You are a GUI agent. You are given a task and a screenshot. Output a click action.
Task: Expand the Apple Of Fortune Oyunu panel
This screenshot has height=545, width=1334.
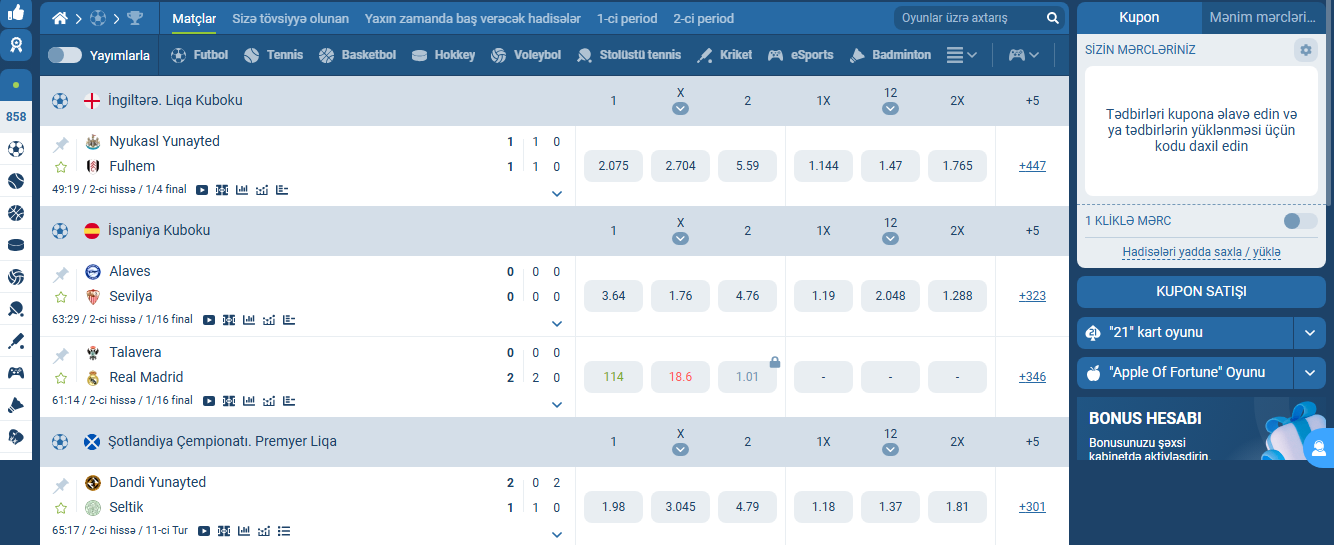1310,373
